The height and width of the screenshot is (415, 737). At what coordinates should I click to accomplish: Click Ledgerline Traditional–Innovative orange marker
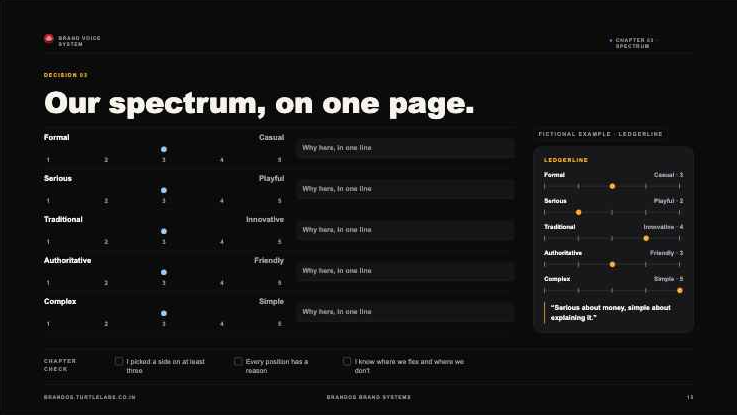[646, 238]
